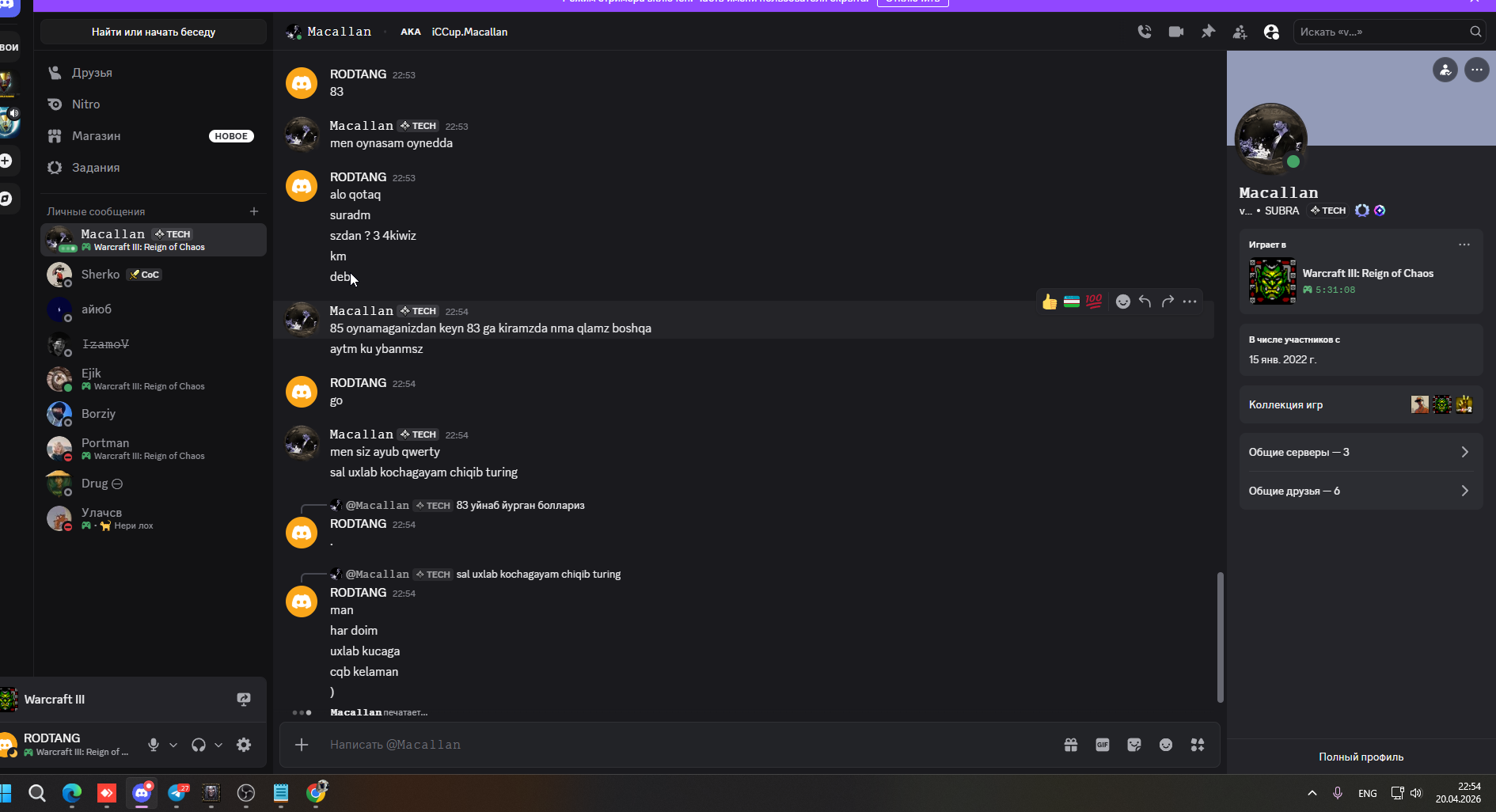Start a voice call with Macallan

(1145, 32)
